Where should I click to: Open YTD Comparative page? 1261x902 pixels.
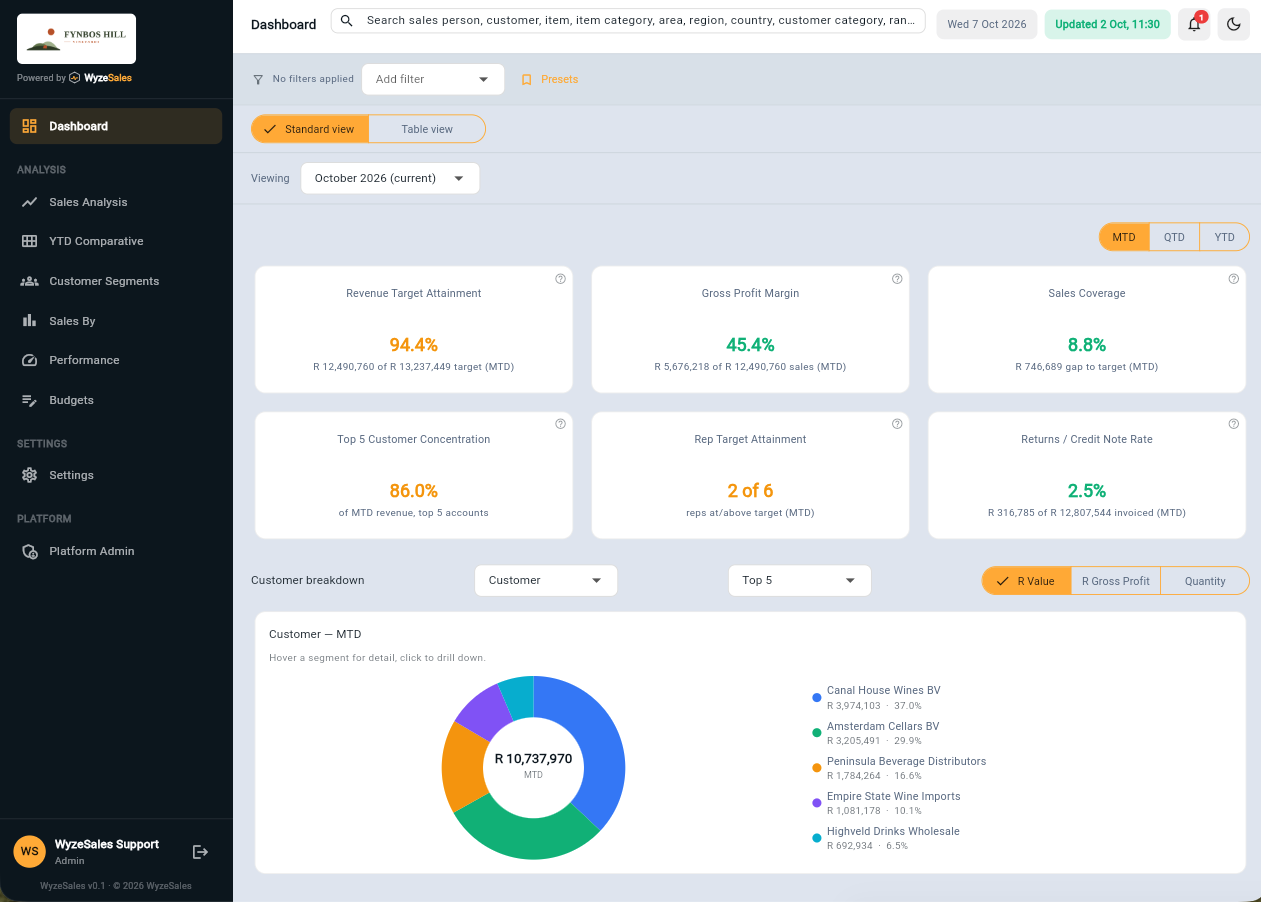[116, 241]
